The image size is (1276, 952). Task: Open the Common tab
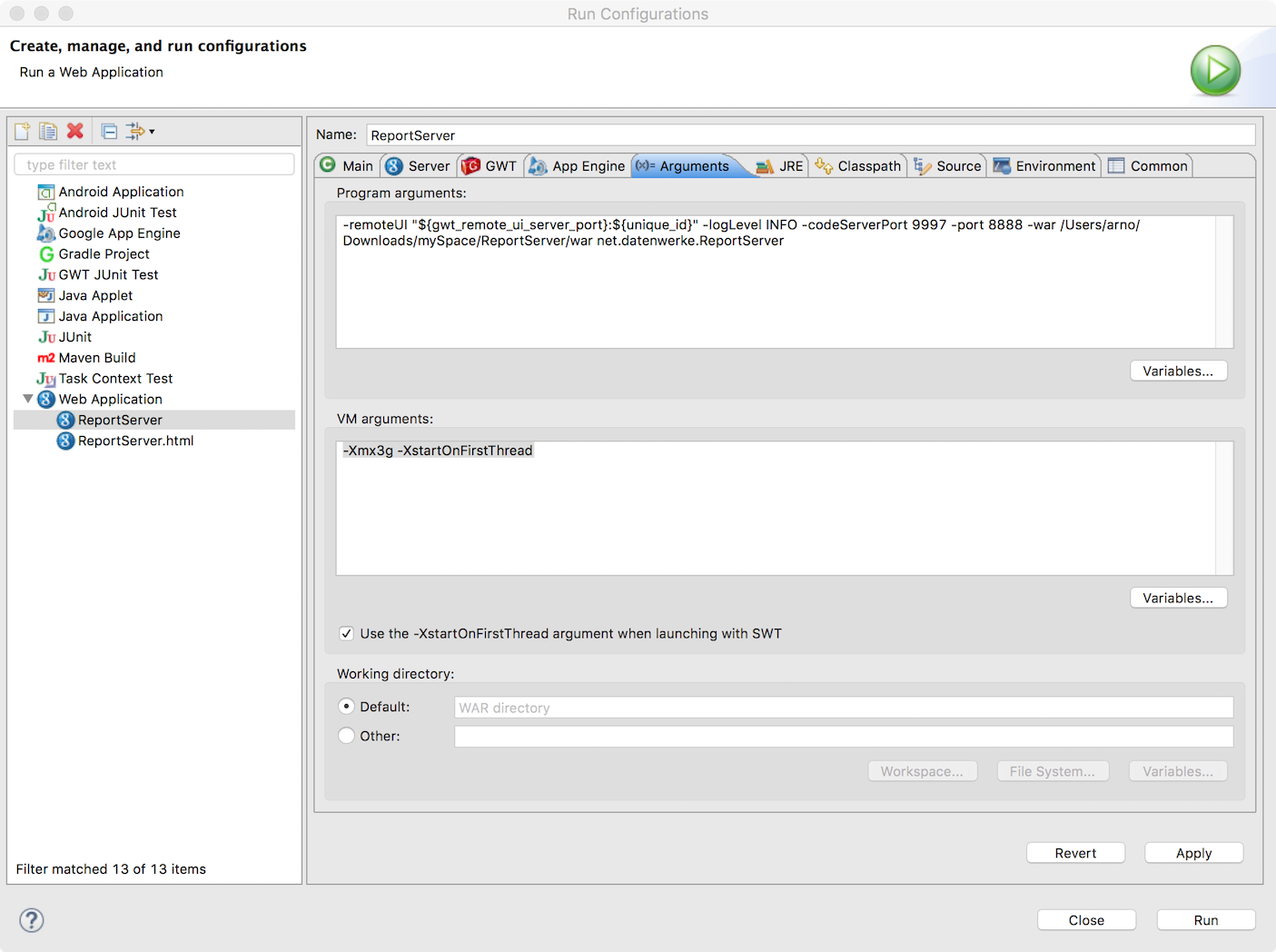click(1148, 165)
